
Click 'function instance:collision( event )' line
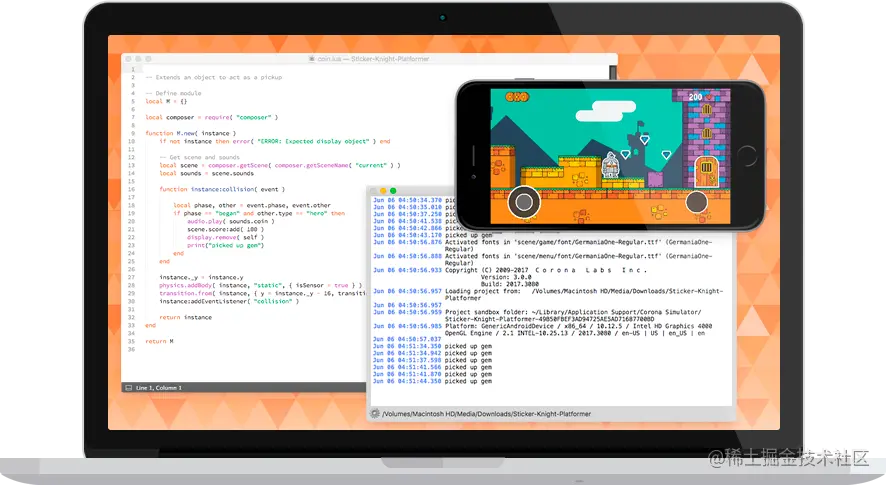222,189
